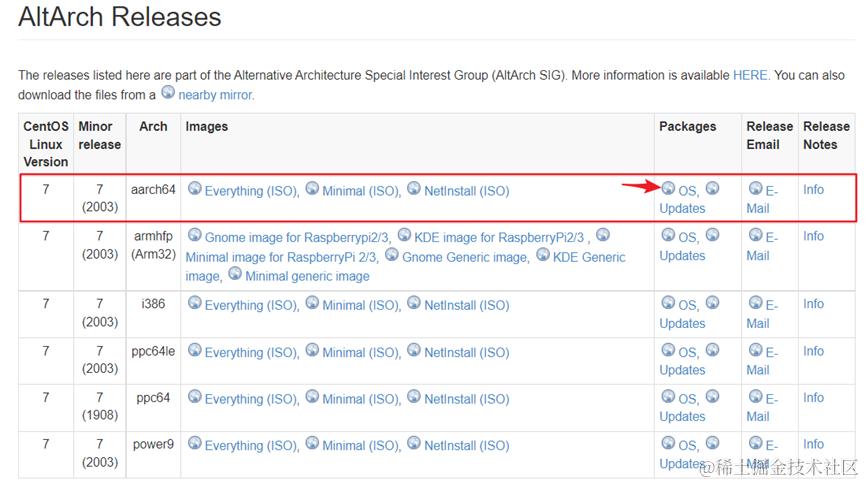The height and width of the screenshot is (484, 865).
Task: Click globe icon beside power9 NetInstall (ISO)
Action: coord(414,443)
